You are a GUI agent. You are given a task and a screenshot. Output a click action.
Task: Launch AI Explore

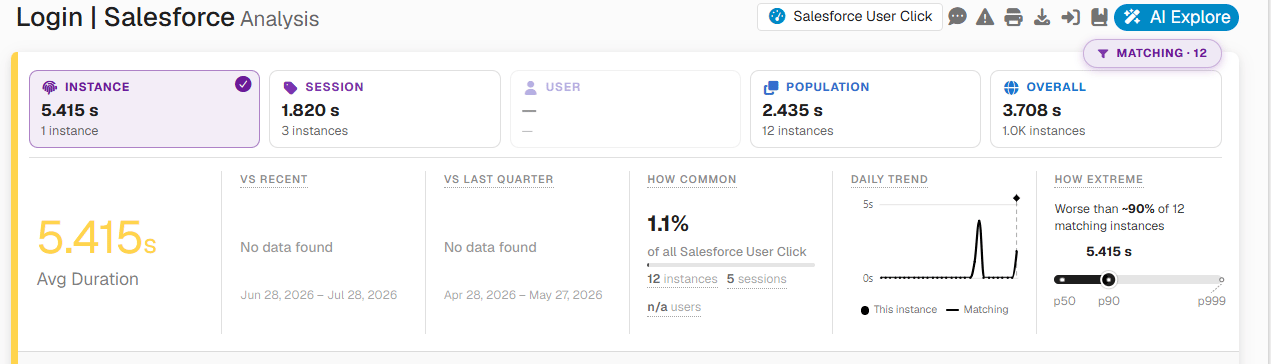coord(1176,17)
